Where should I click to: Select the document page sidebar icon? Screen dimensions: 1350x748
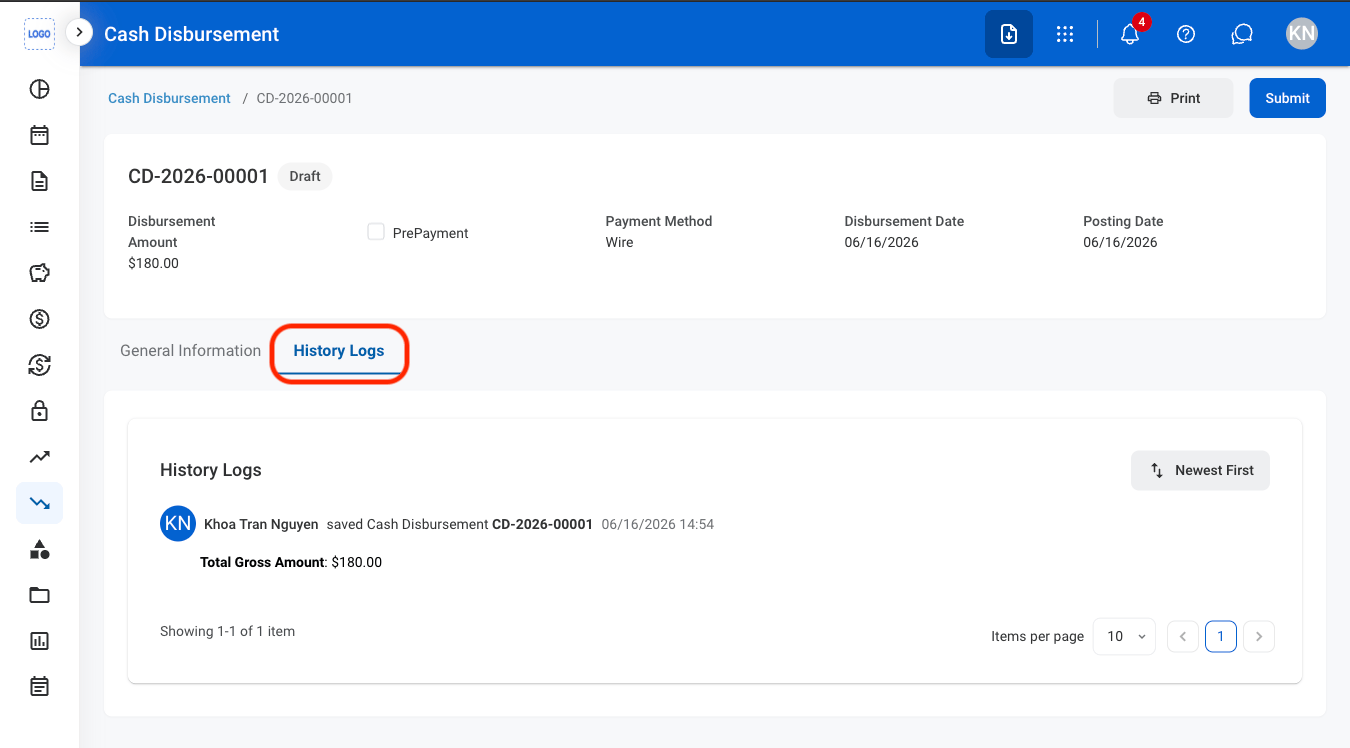point(39,181)
